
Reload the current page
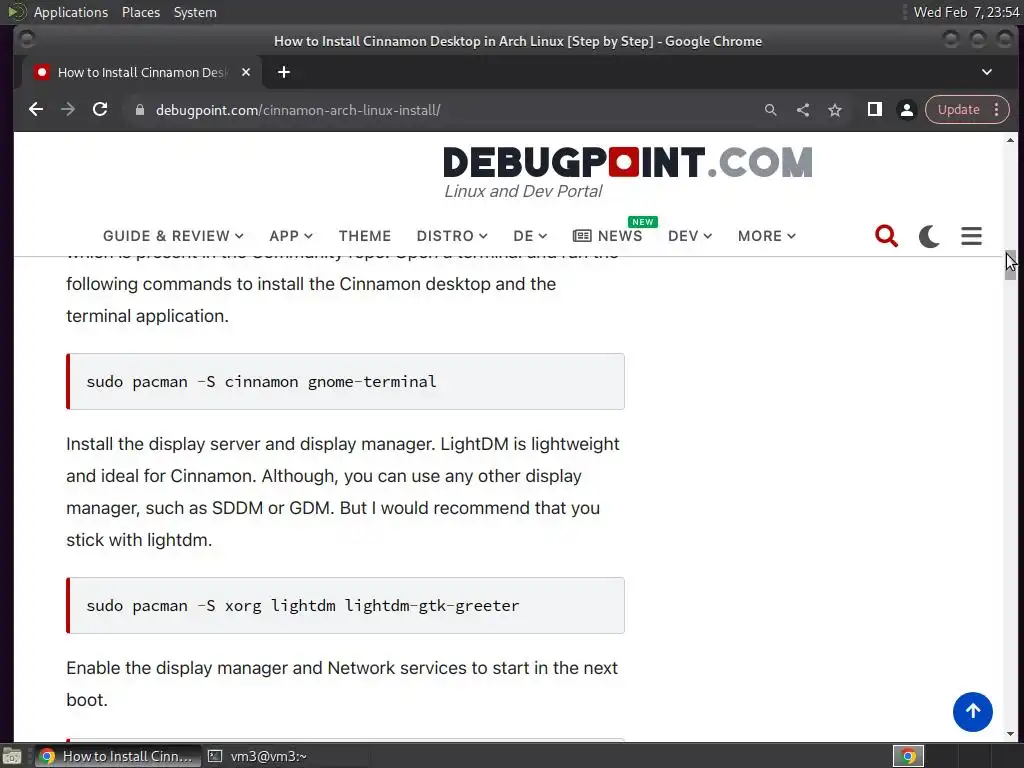[x=100, y=110]
